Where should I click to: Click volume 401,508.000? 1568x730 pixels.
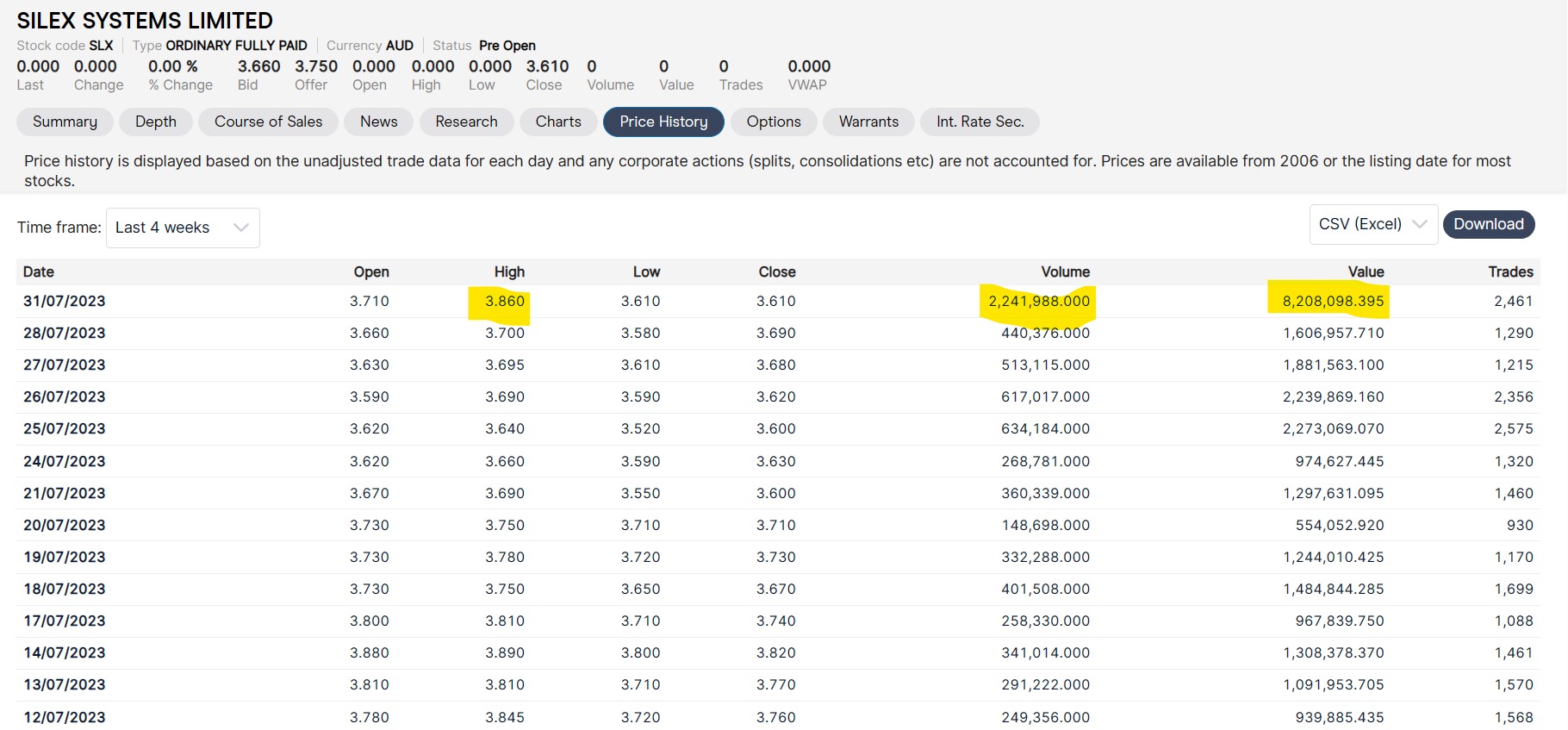pyautogui.click(x=1045, y=590)
